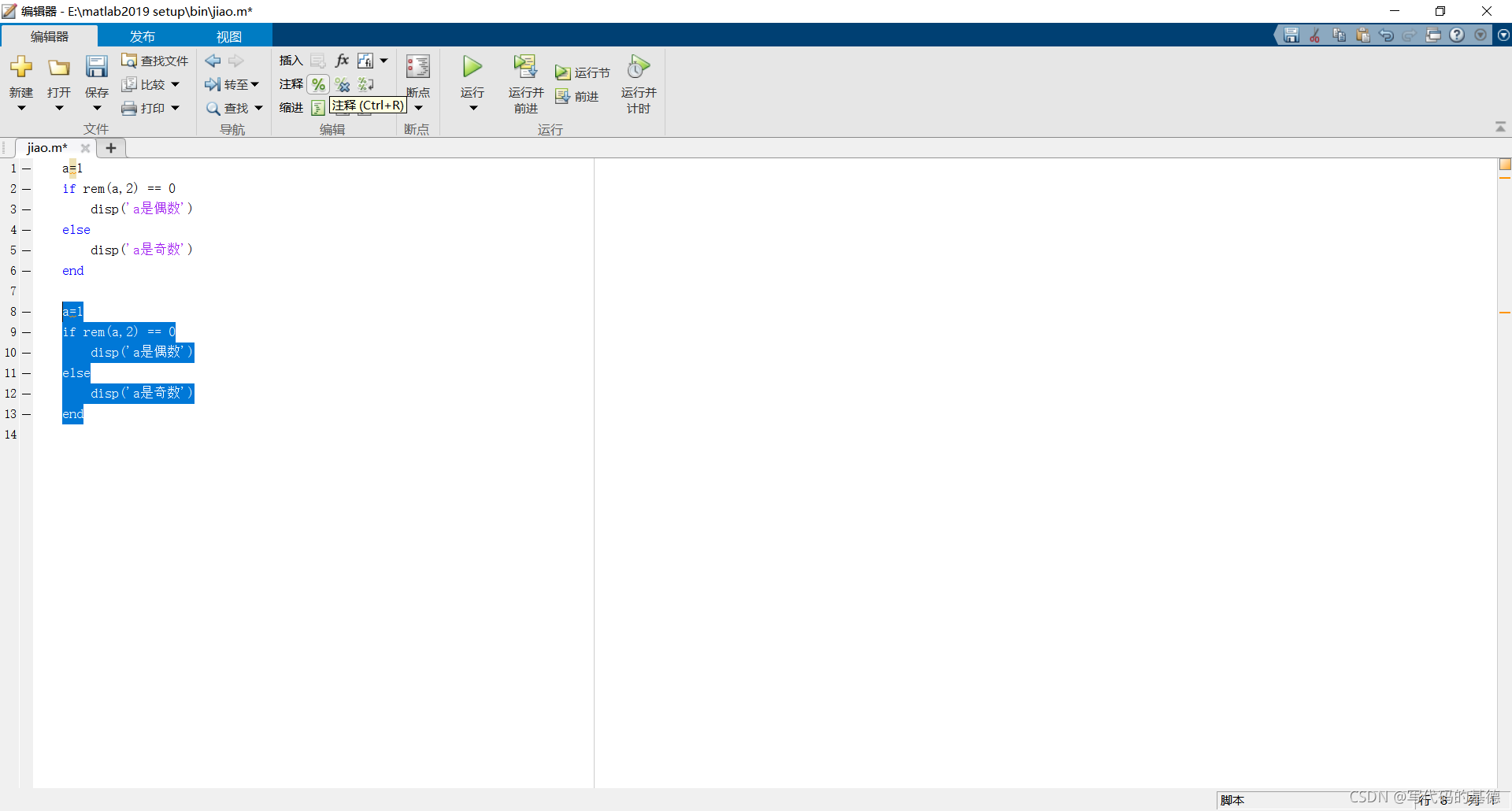1512x811 pixels.
Task: Toggle breakpoint dash on line 5
Action: (27, 250)
